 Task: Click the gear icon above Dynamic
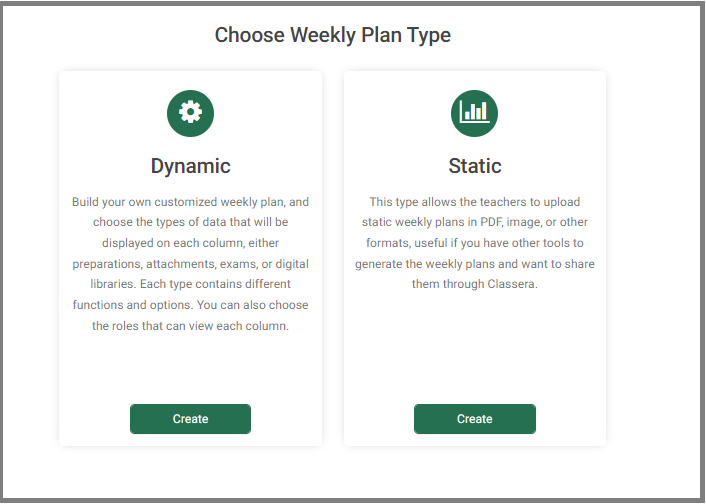point(190,113)
